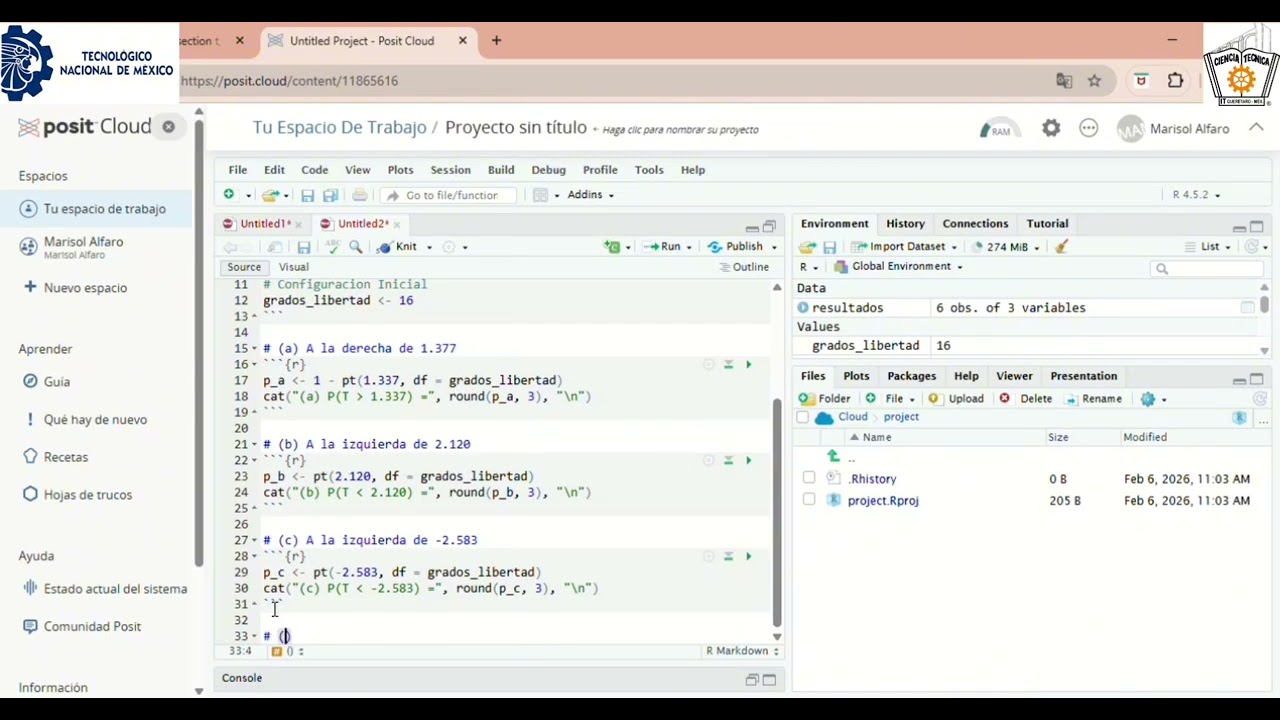Click the Print icon in the main toolbar
The width and height of the screenshot is (1280, 720).
360,195
